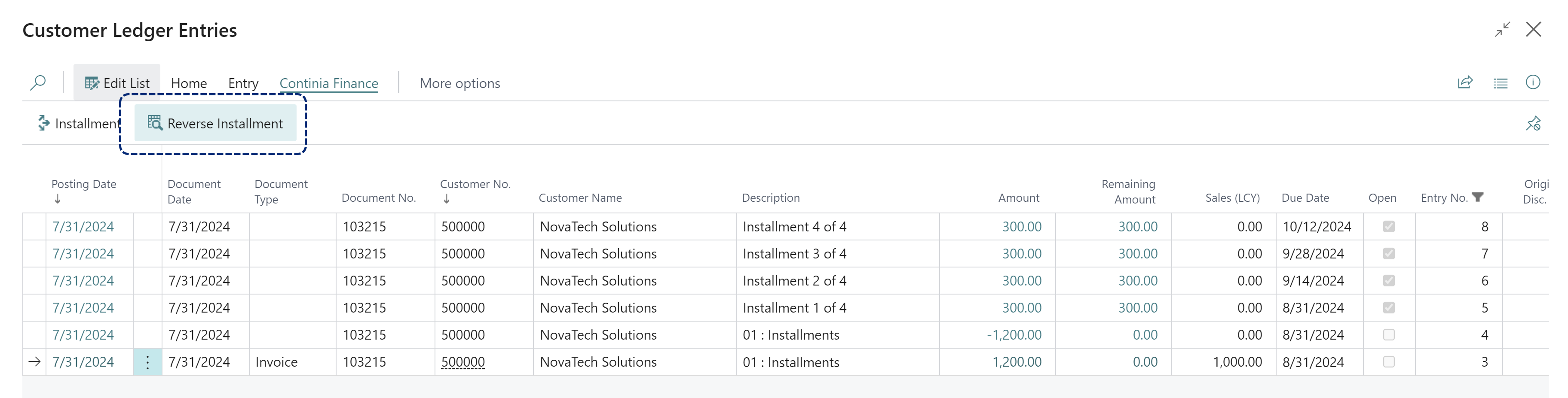Viewport: 1568px width, 398px height.
Task: Click remaining amount for Installment 1 of 4
Action: tap(1138, 307)
